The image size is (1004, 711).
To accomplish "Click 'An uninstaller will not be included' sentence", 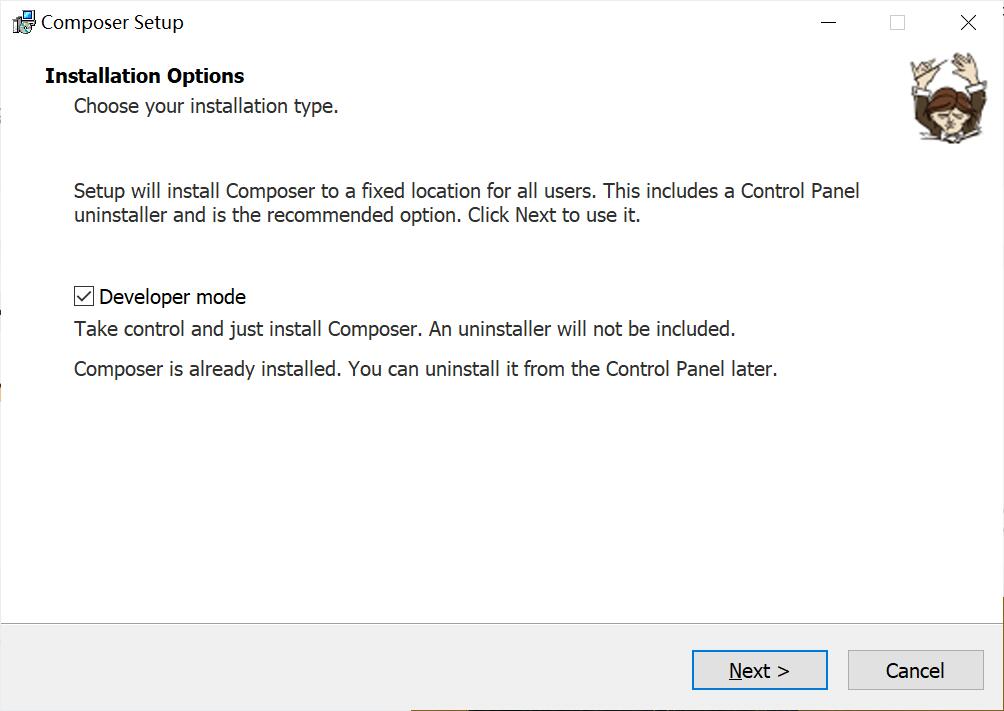I will coord(582,329).
